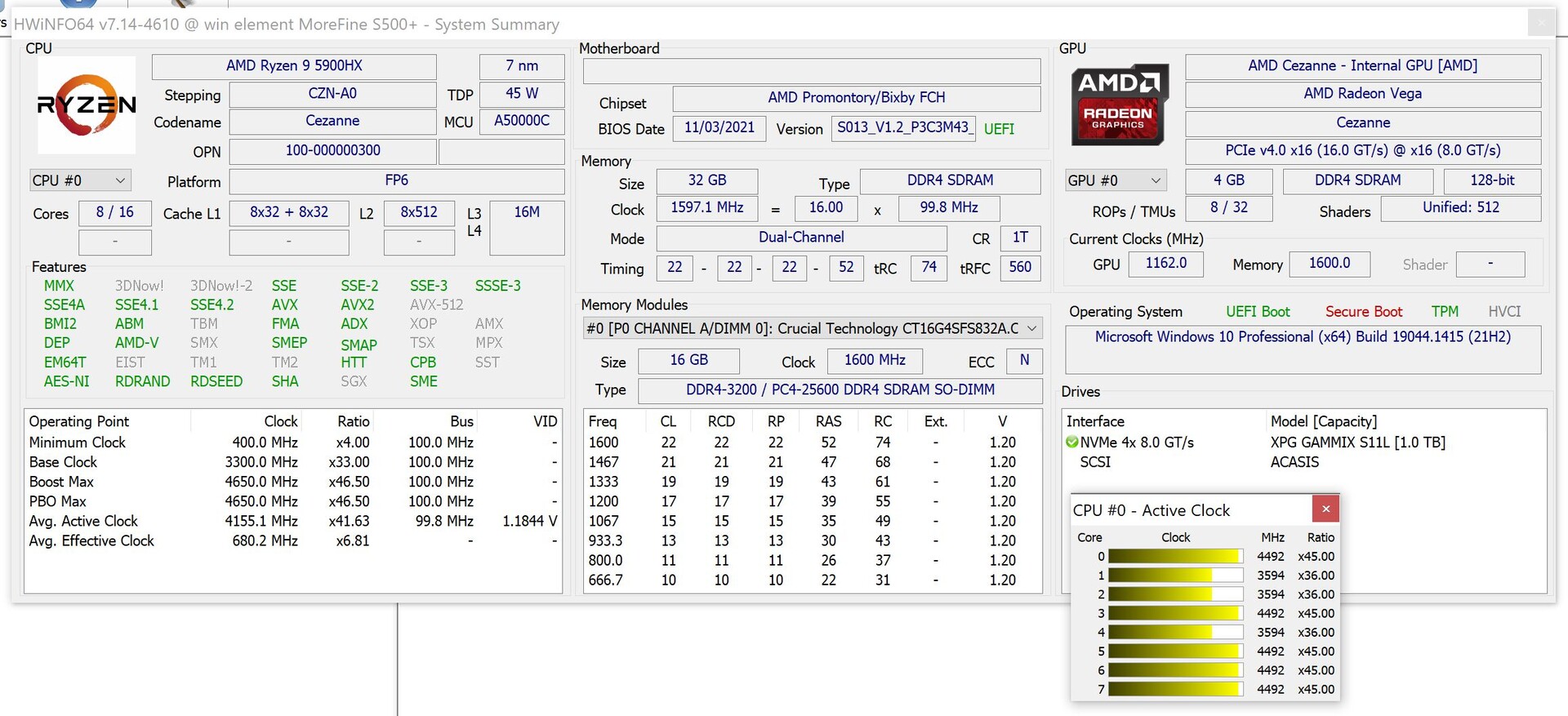Image resolution: width=1568 pixels, height=716 pixels.
Task: Select the BIOS version S013_V1.2_P3C3M43_ field
Action: coord(903,128)
